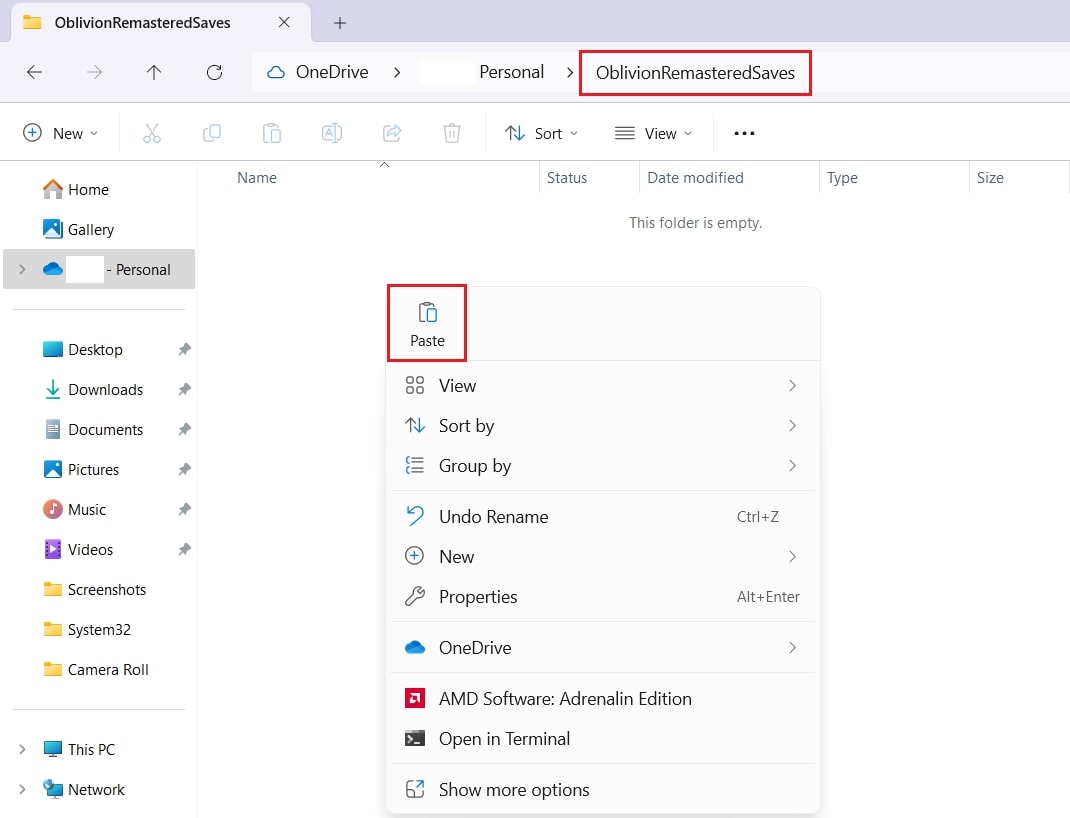1070x818 pixels.
Task: Open the See more ellipsis menu
Action: 744,133
